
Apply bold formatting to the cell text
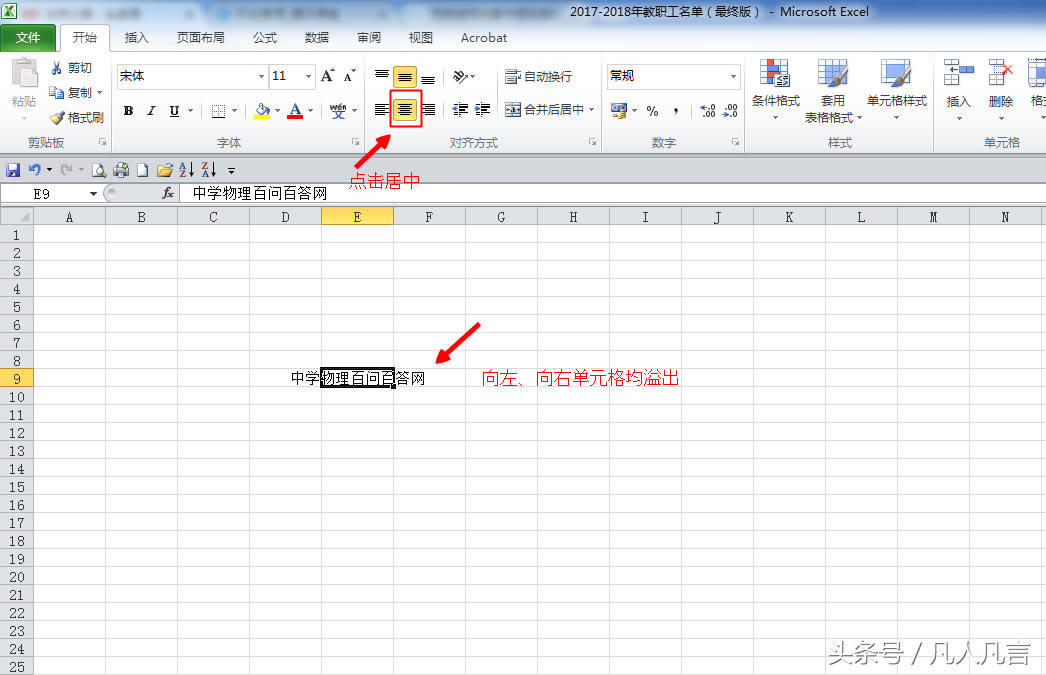(x=129, y=110)
